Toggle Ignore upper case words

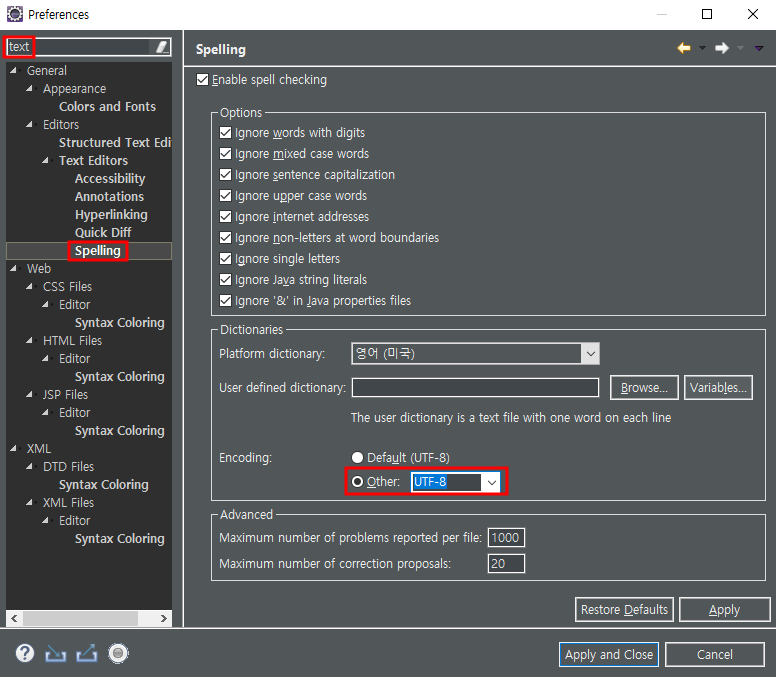coord(225,196)
